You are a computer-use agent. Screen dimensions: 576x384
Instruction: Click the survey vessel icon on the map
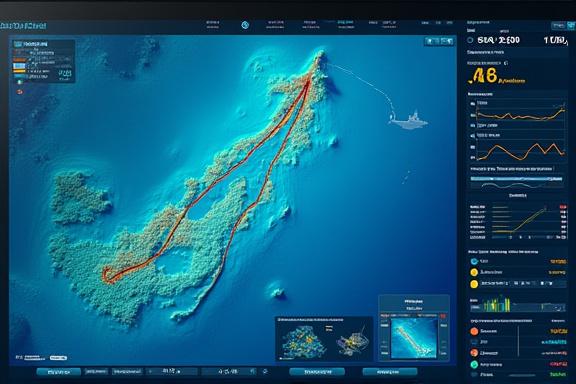tap(408, 120)
